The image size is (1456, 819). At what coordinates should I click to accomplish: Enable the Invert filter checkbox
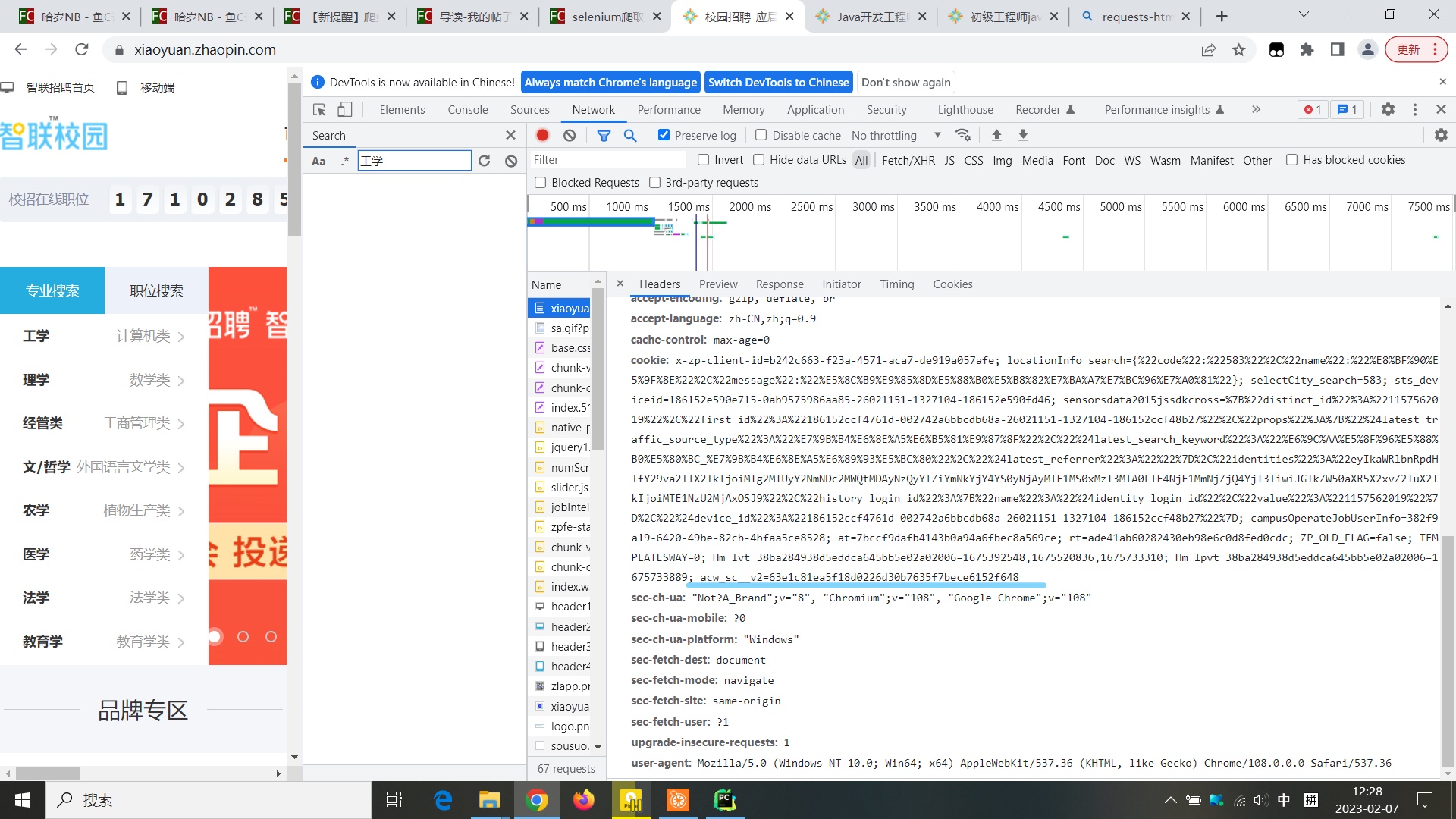point(704,160)
